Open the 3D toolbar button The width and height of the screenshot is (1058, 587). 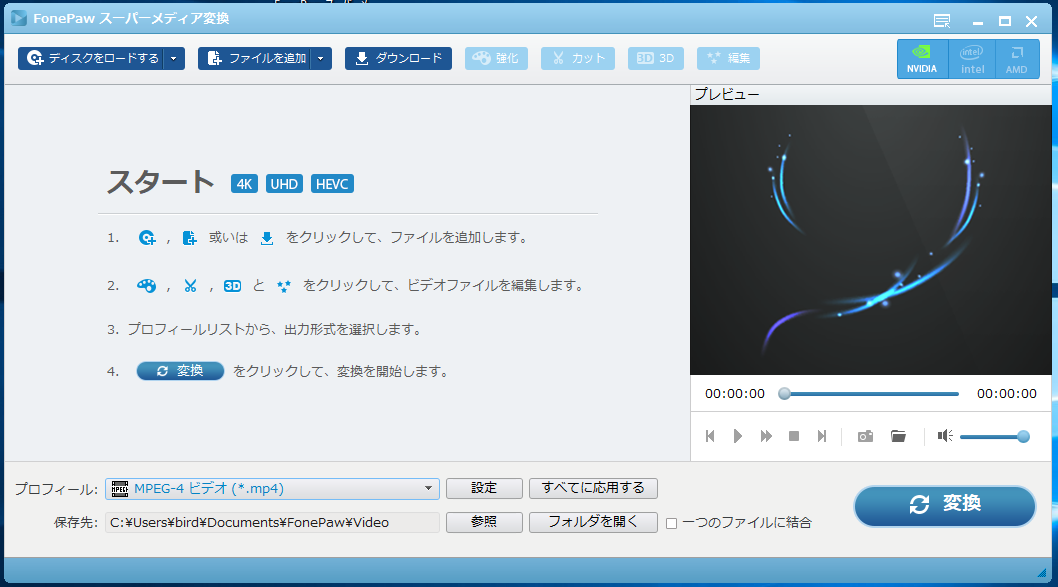tap(655, 59)
